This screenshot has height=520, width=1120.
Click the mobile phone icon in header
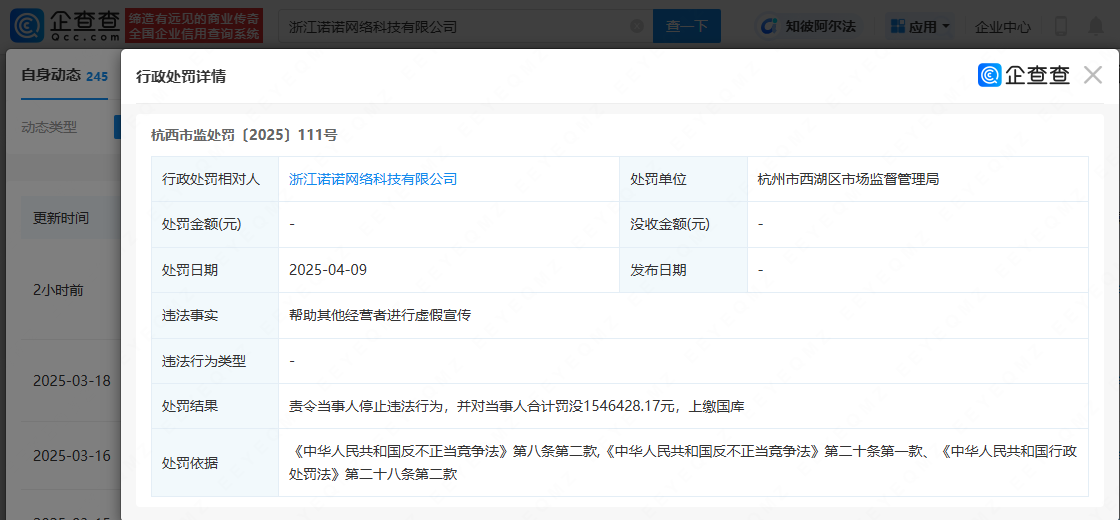[x=1061, y=27]
